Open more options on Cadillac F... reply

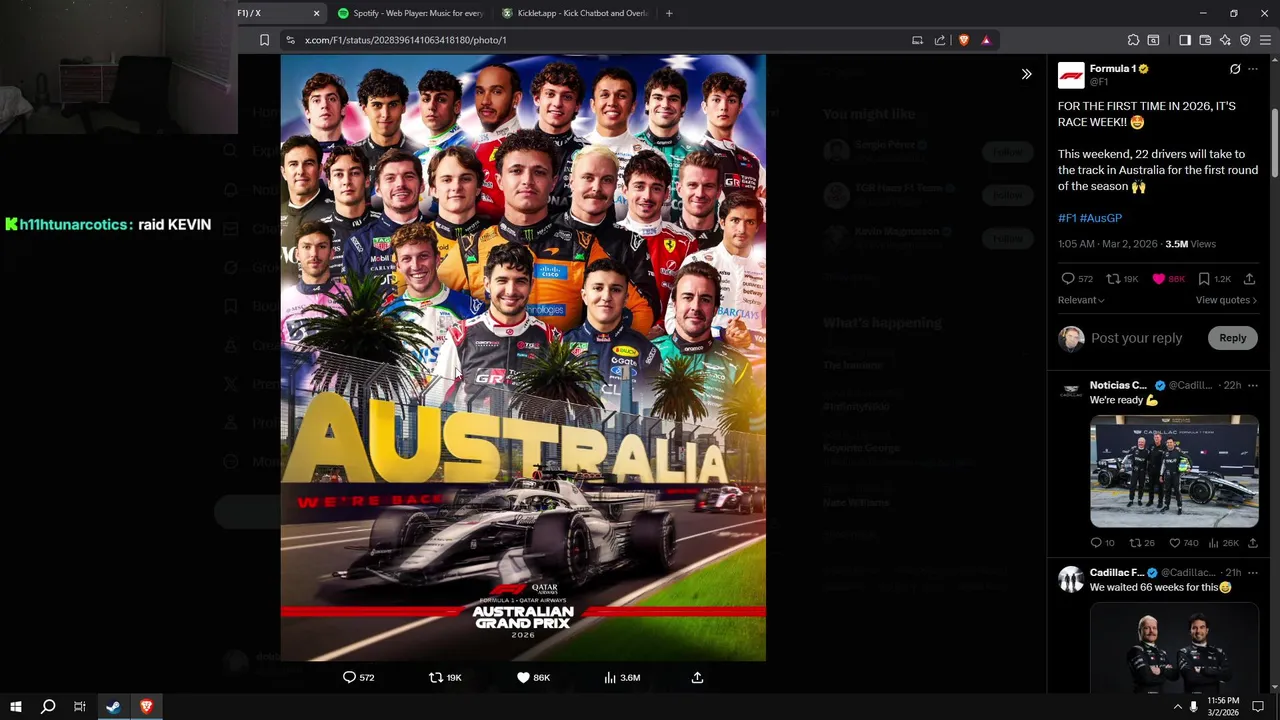1253,573
